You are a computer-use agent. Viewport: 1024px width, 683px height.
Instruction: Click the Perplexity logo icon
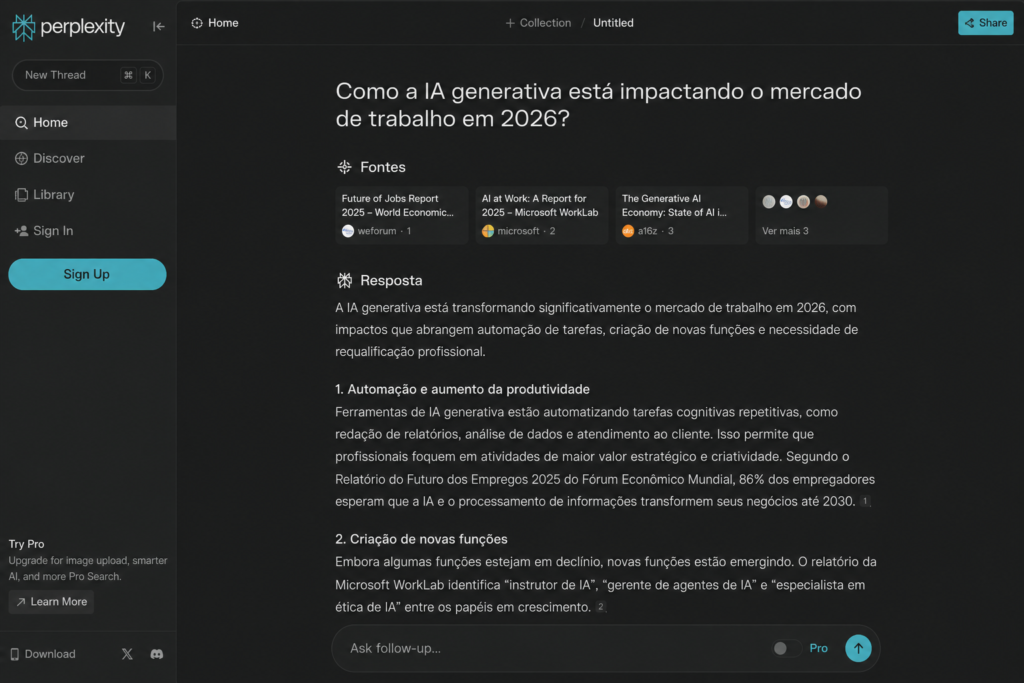(24, 27)
